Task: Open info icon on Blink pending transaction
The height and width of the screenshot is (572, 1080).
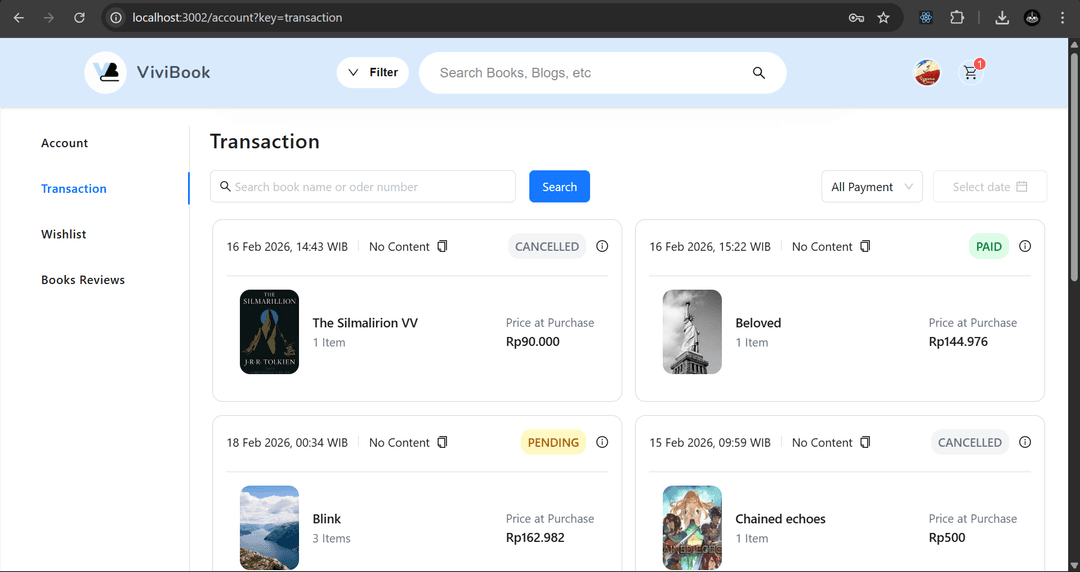Action: [602, 442]
